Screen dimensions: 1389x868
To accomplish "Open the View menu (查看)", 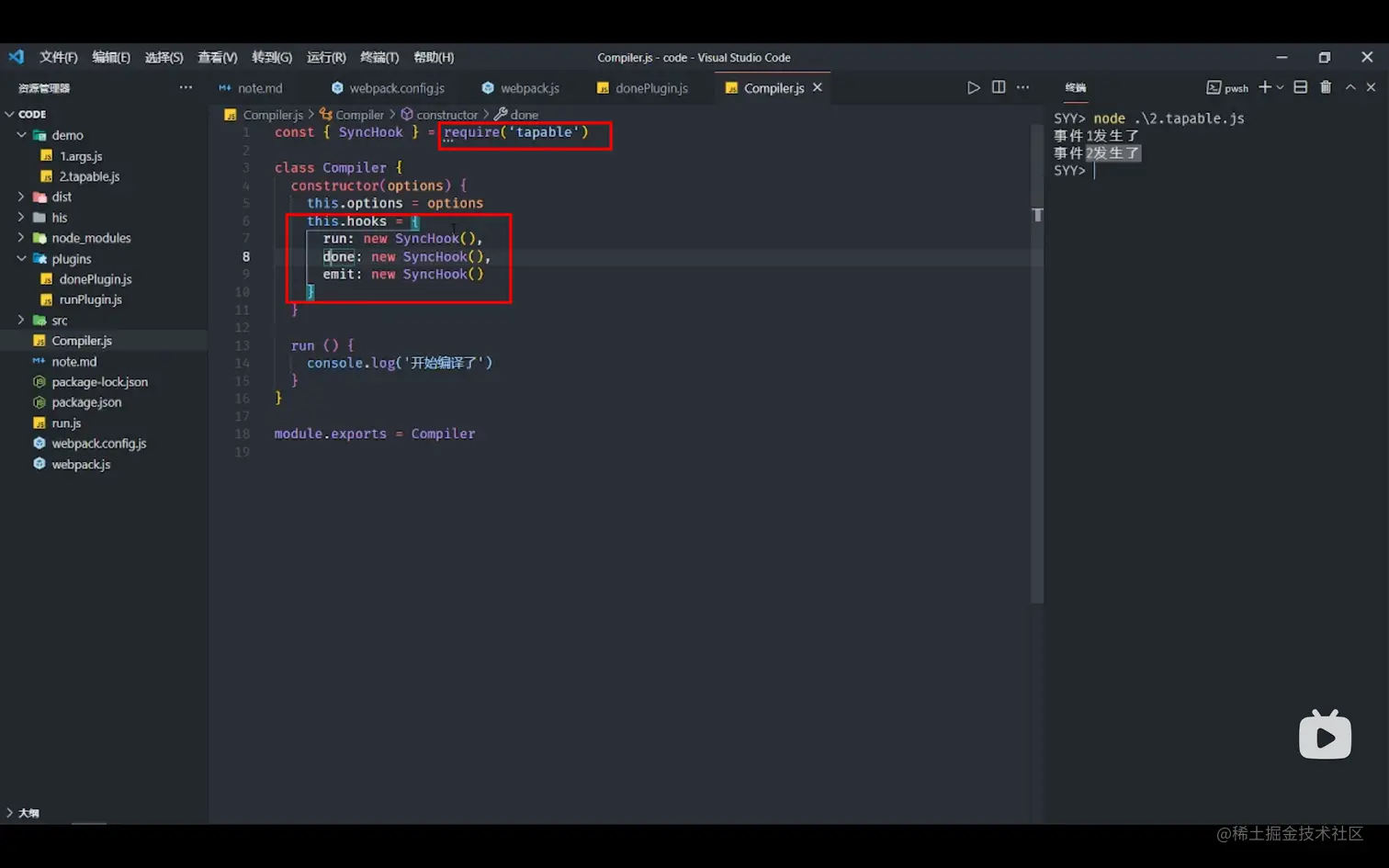I will point(218,57).
